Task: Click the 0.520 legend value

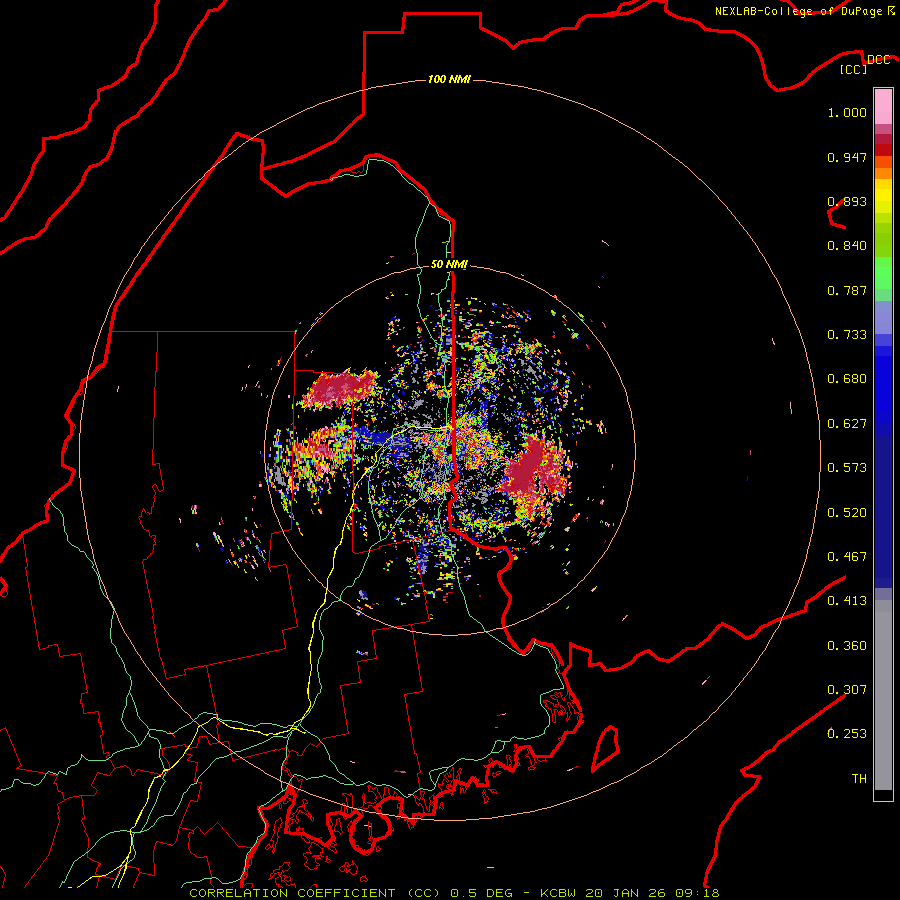Action: pos(847,513)
